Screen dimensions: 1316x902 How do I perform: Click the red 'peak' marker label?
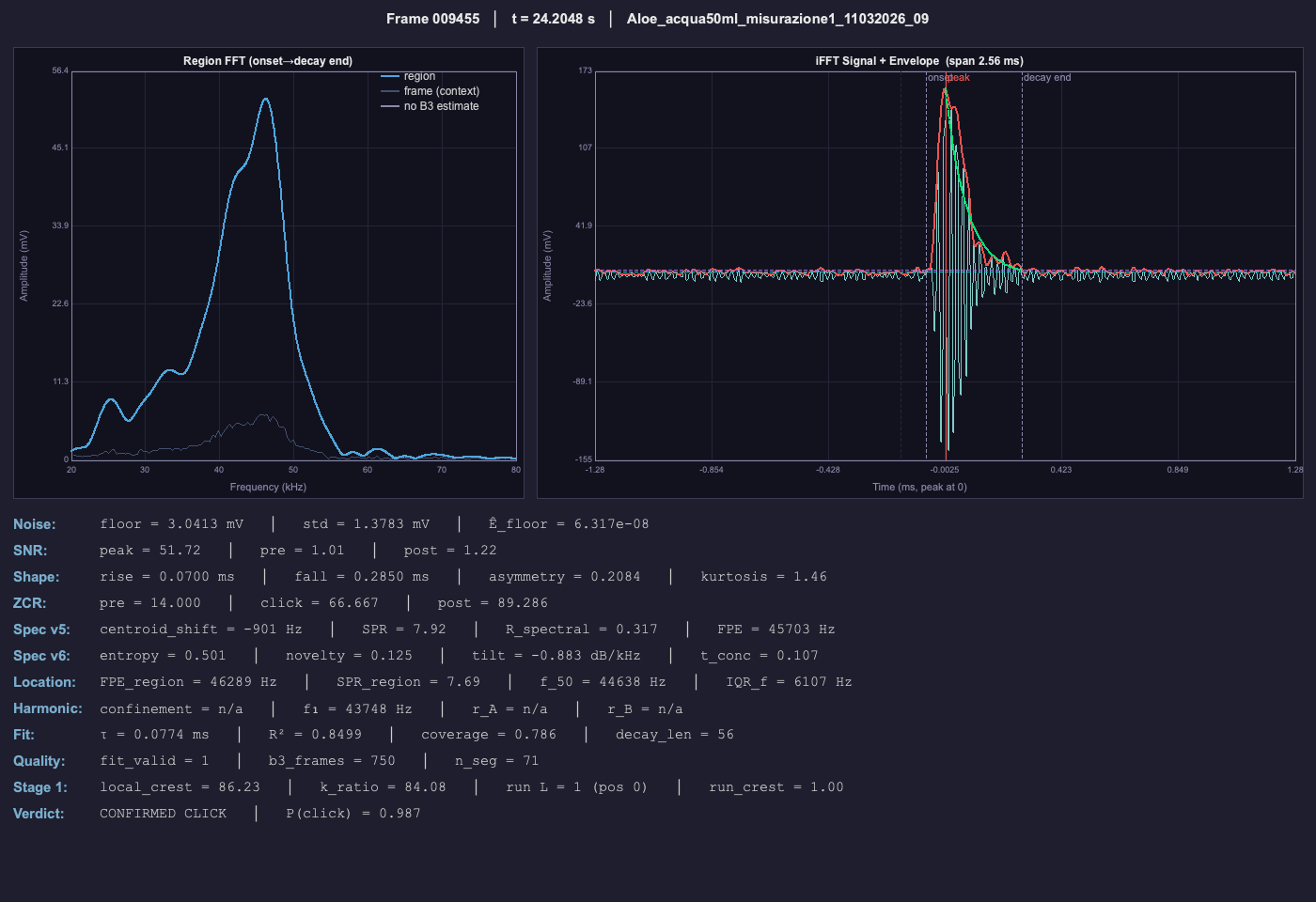(959, 78)
